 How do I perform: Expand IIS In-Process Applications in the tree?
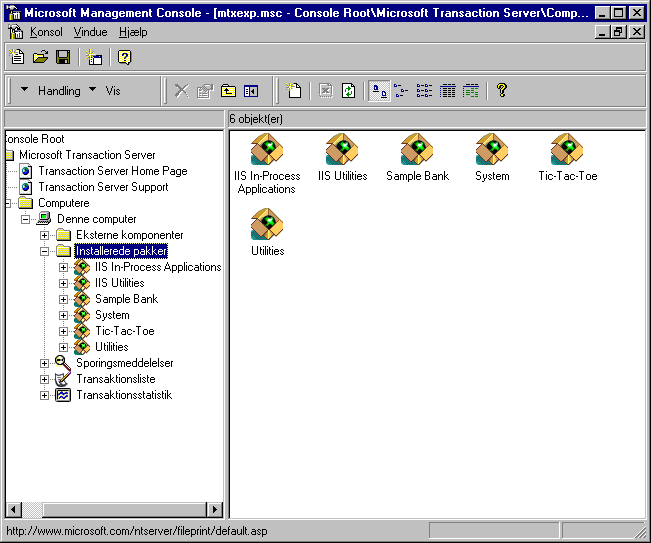coord(63,267)
